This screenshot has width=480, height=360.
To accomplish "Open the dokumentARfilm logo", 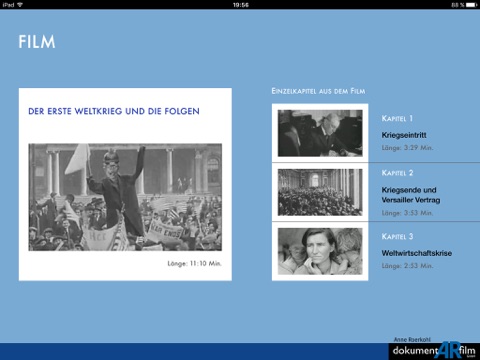I will (434, 351).
